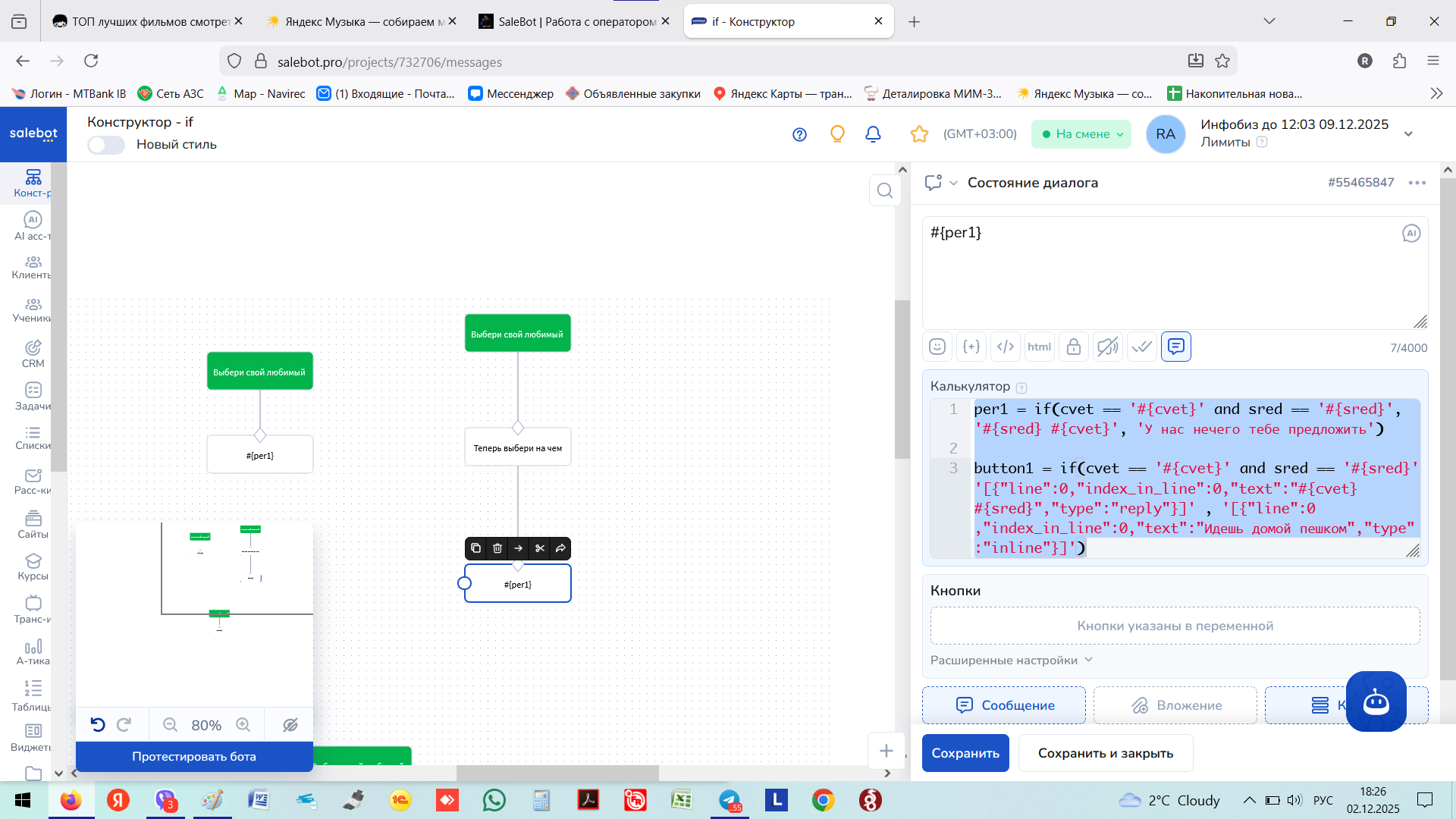The width and height of the screenshot is (1456, 819).
Task: Toggle the crossed-eye visibility icon on the minimap
Action: 290,725
